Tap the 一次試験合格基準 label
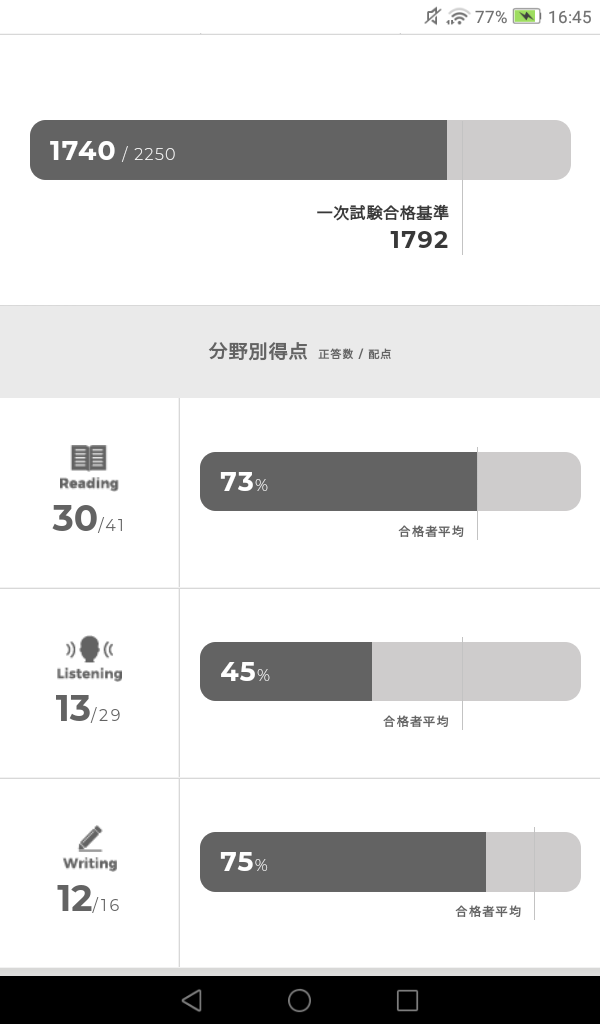This screenshot has height=1024, width=600. coord(382,213)
